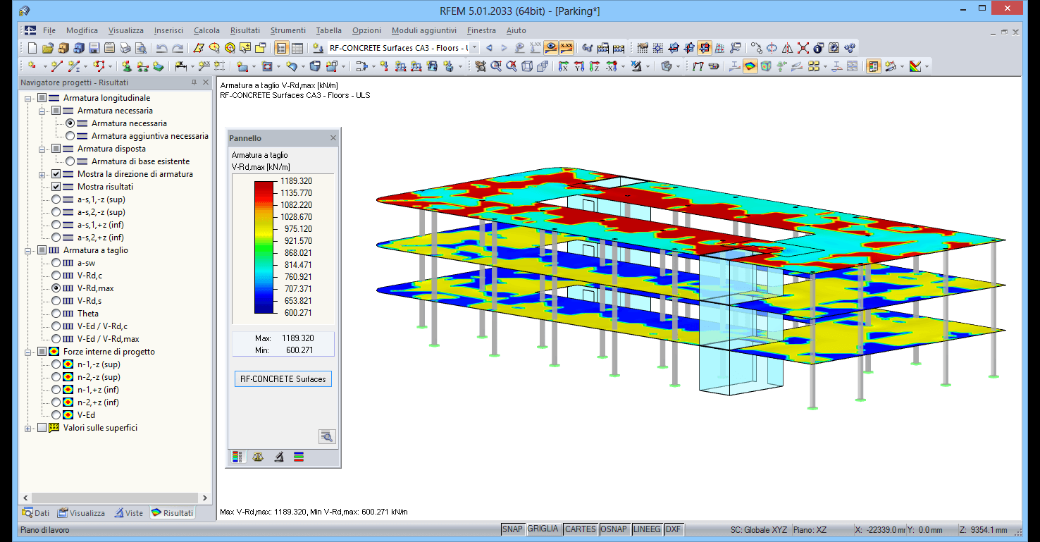
Task: Select Armatura aggiuntiva necessaria option
Action: click(x=70, y=136)
